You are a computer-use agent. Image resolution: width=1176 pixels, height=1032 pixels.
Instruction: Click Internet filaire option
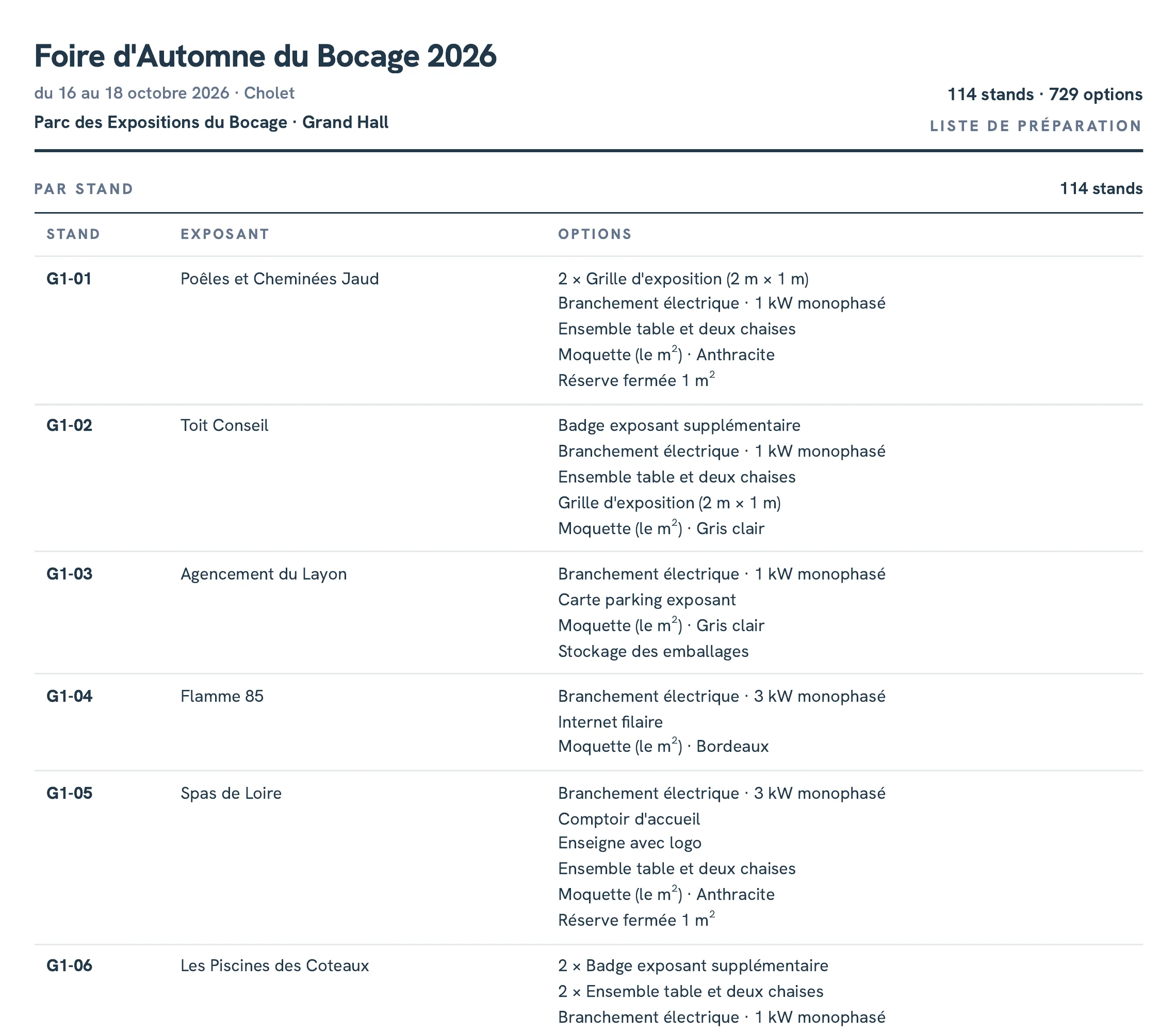(611, 722)
